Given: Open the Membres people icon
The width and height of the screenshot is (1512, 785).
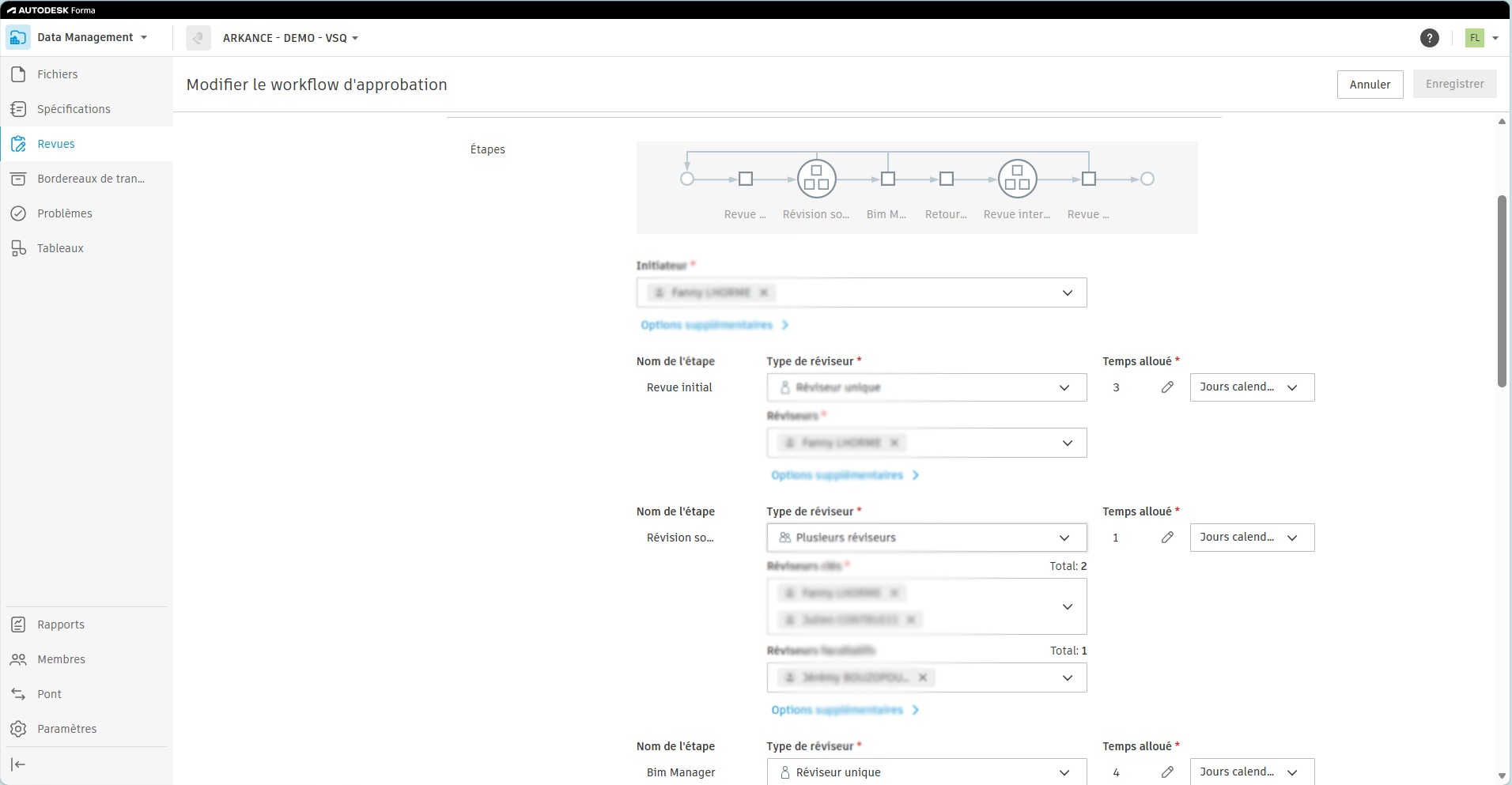Looking at the screenshot, I should pyautogui.click(x=18, y=659).
